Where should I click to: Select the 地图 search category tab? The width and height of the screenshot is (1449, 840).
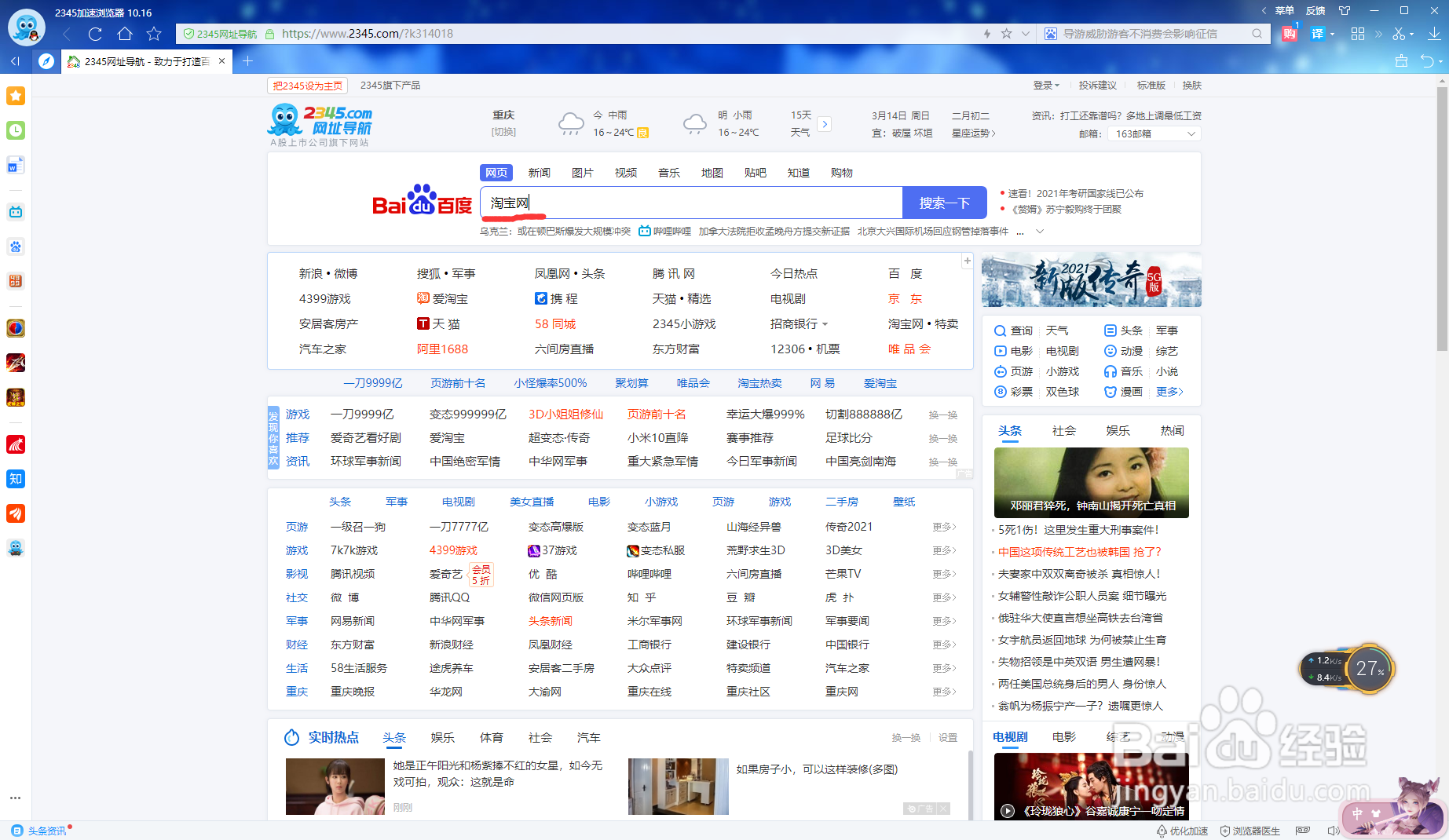coord(712,173)
